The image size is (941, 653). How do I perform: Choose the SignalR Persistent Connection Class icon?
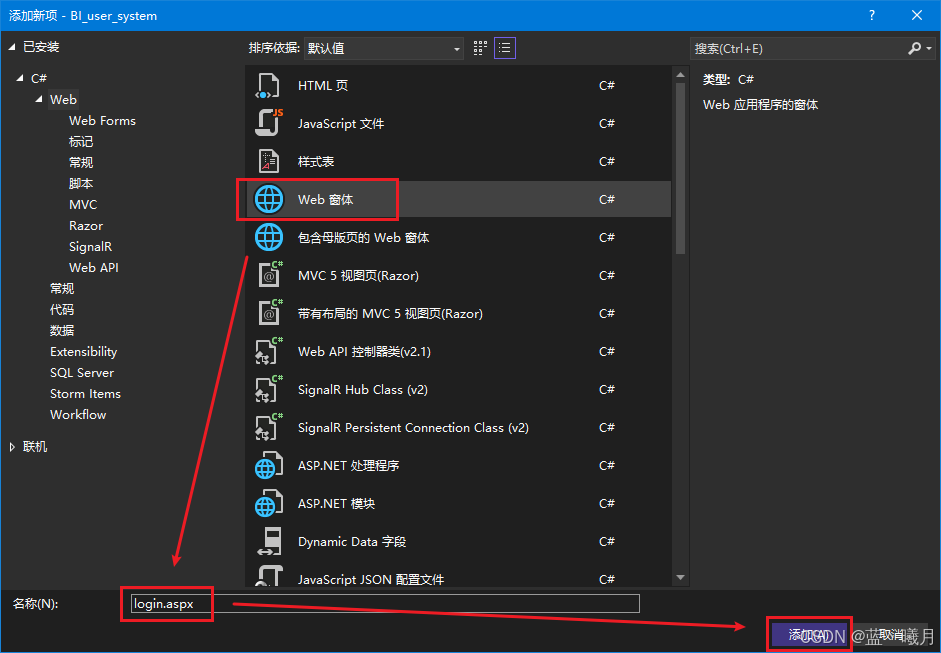point(268,427)
